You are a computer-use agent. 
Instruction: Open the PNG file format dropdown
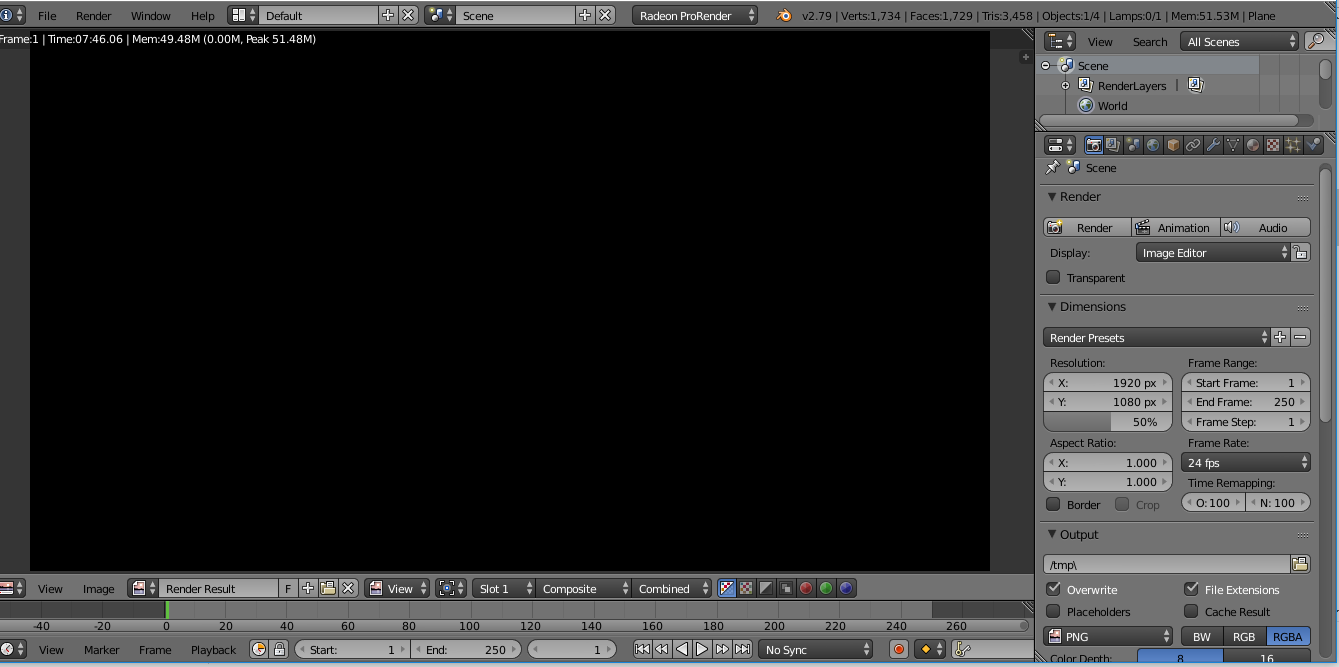[x=1108, y=636]
